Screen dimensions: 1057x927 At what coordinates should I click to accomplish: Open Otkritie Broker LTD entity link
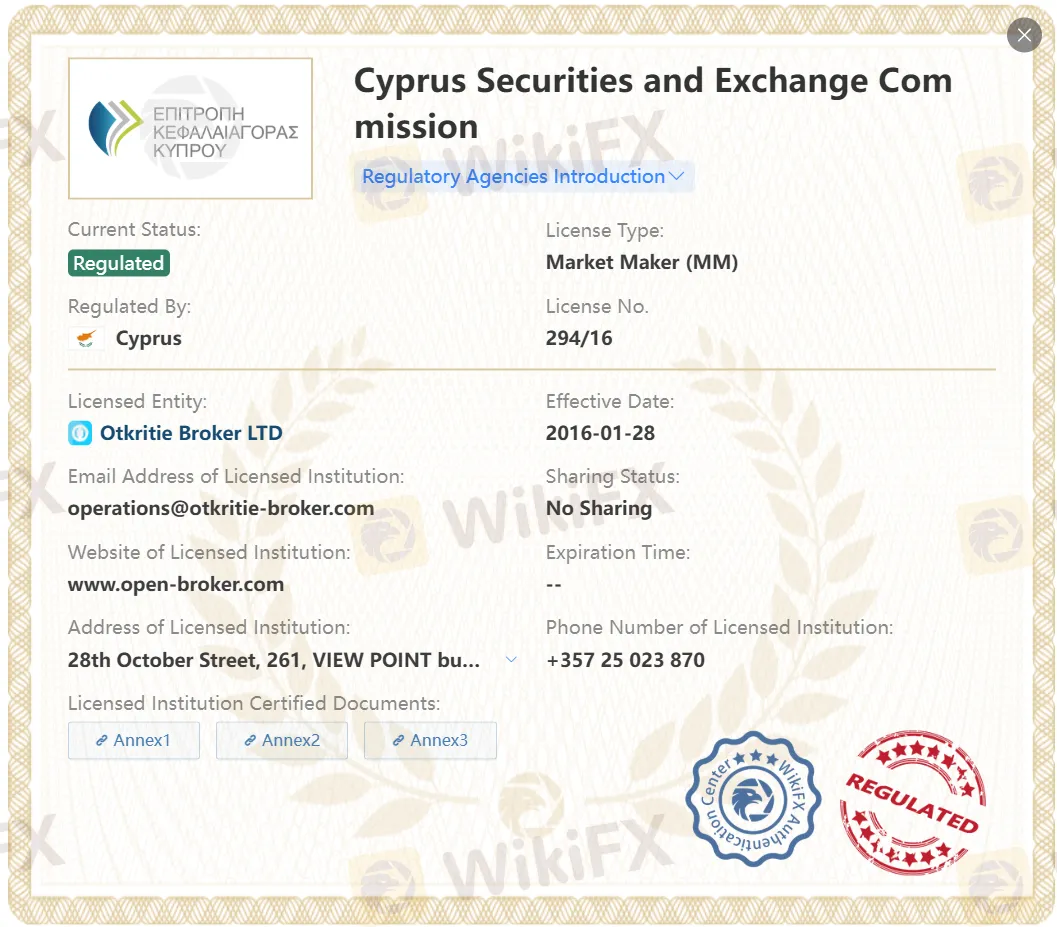coord(191,433)
